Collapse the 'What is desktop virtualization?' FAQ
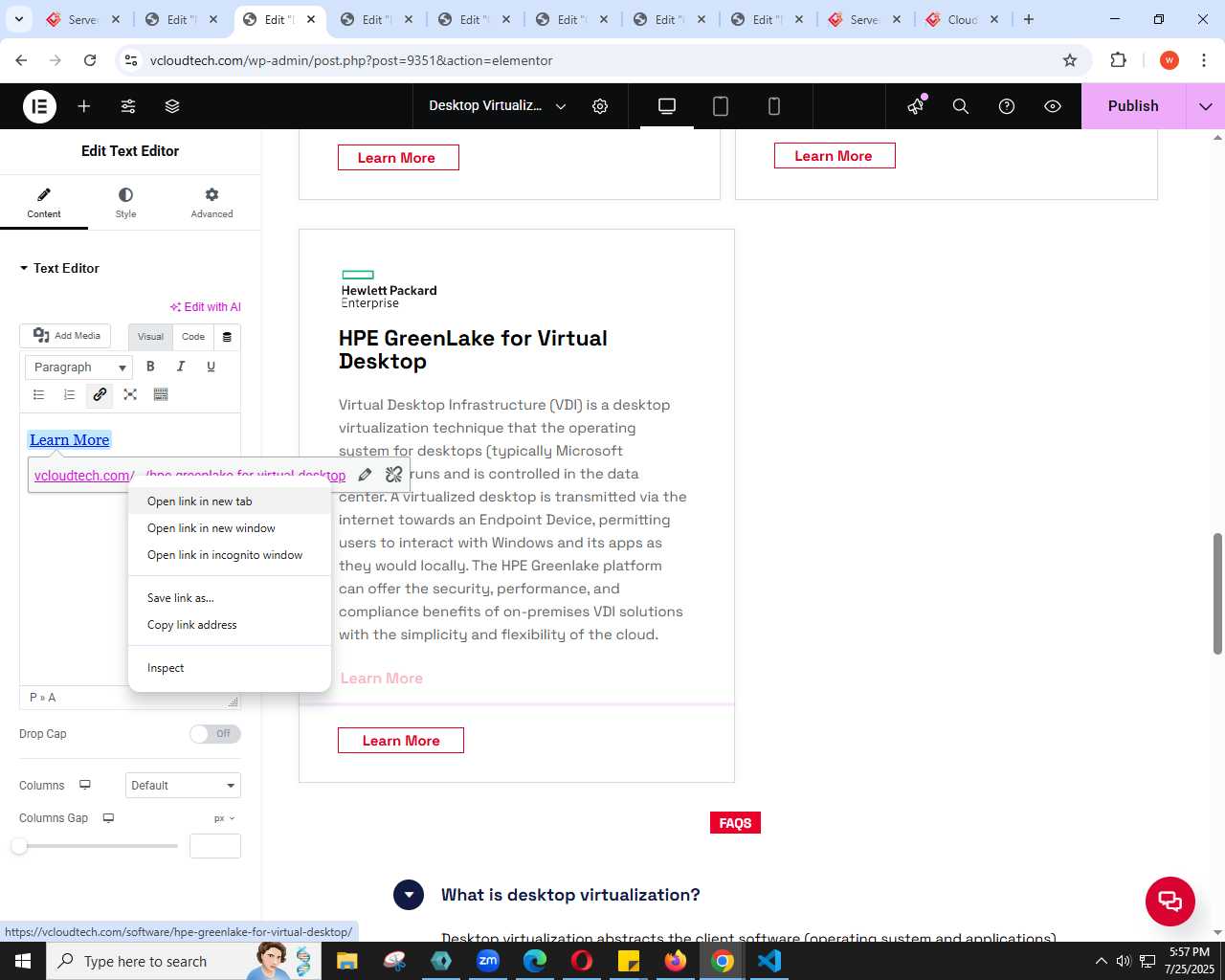 click(409, 895)
